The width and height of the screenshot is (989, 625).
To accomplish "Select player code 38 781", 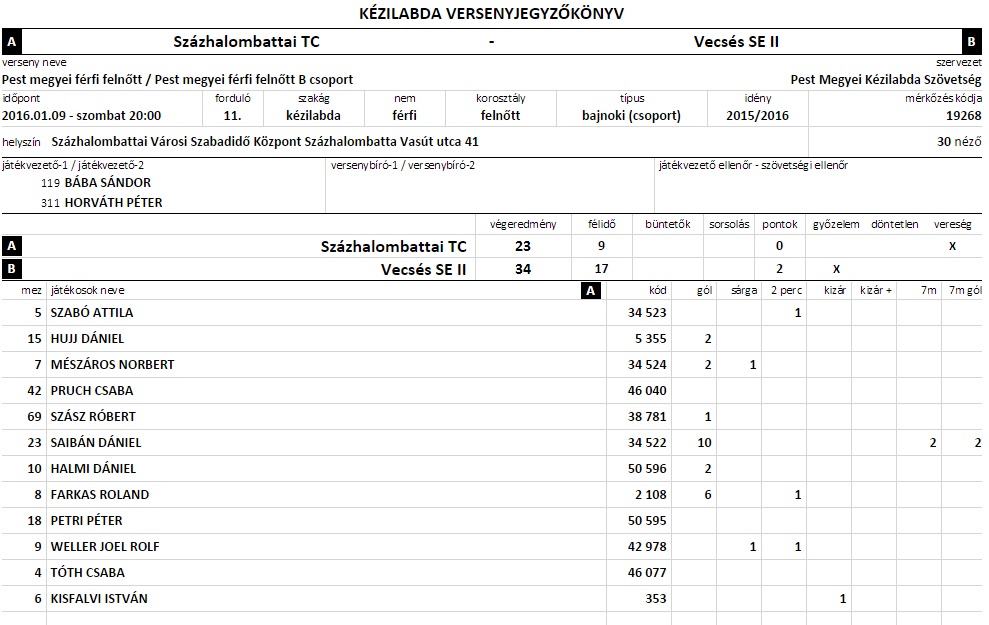I will [647, 417].
